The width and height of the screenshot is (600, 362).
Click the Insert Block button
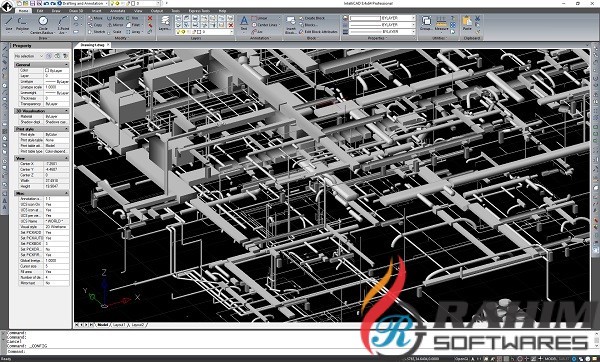(x=291, y=25)
